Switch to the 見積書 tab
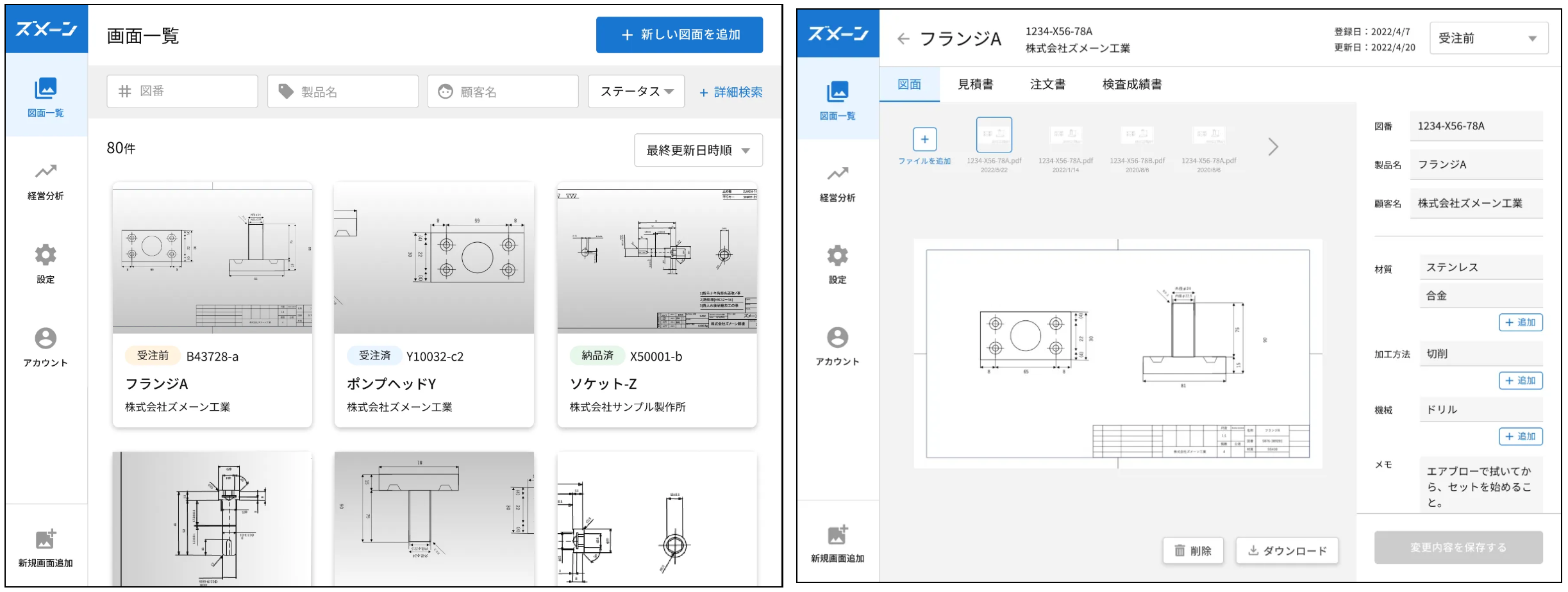1568x592 pixels. pos(975,84)
